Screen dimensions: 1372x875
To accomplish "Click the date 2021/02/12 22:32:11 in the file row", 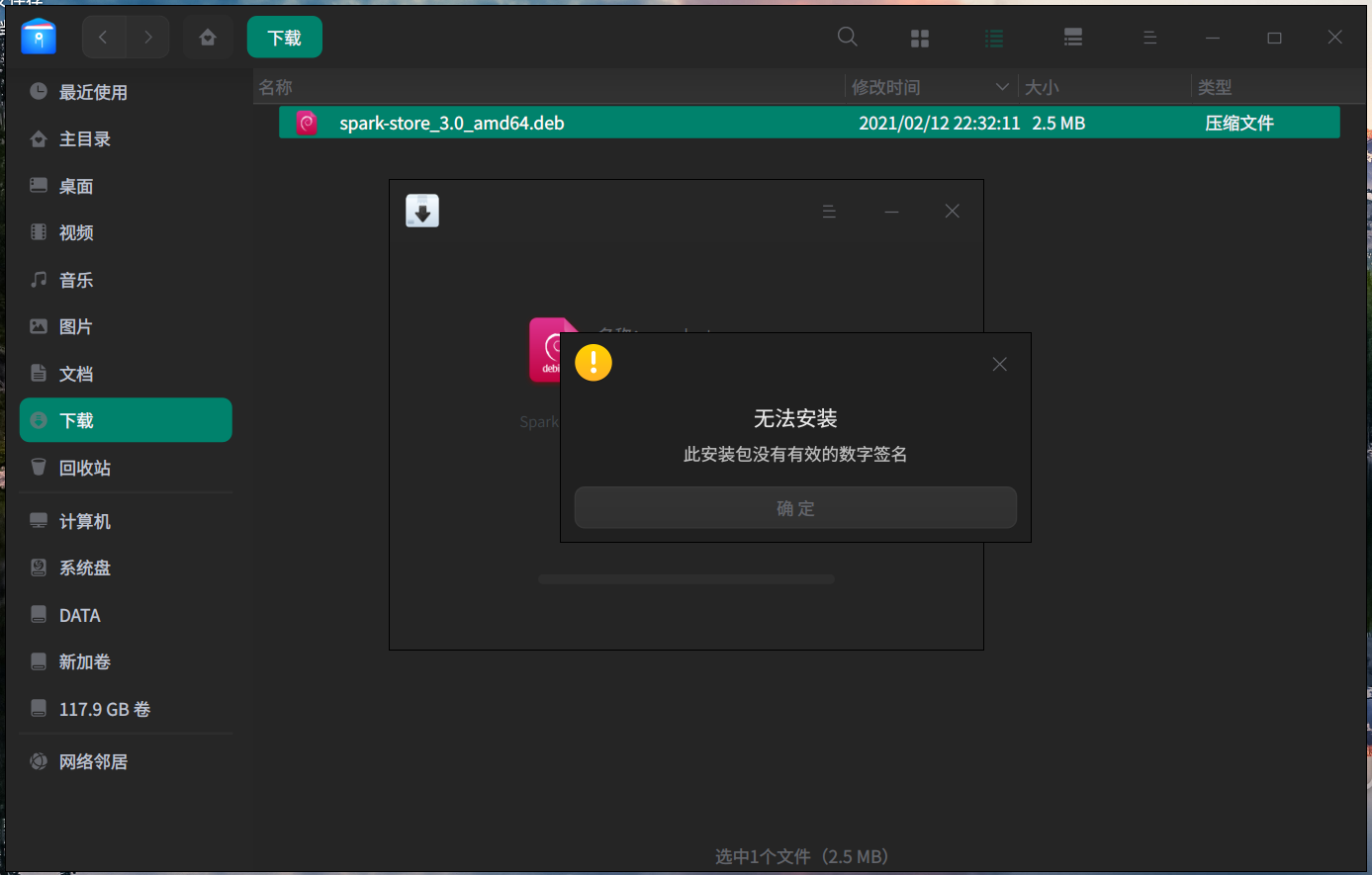I will [939, 124].
